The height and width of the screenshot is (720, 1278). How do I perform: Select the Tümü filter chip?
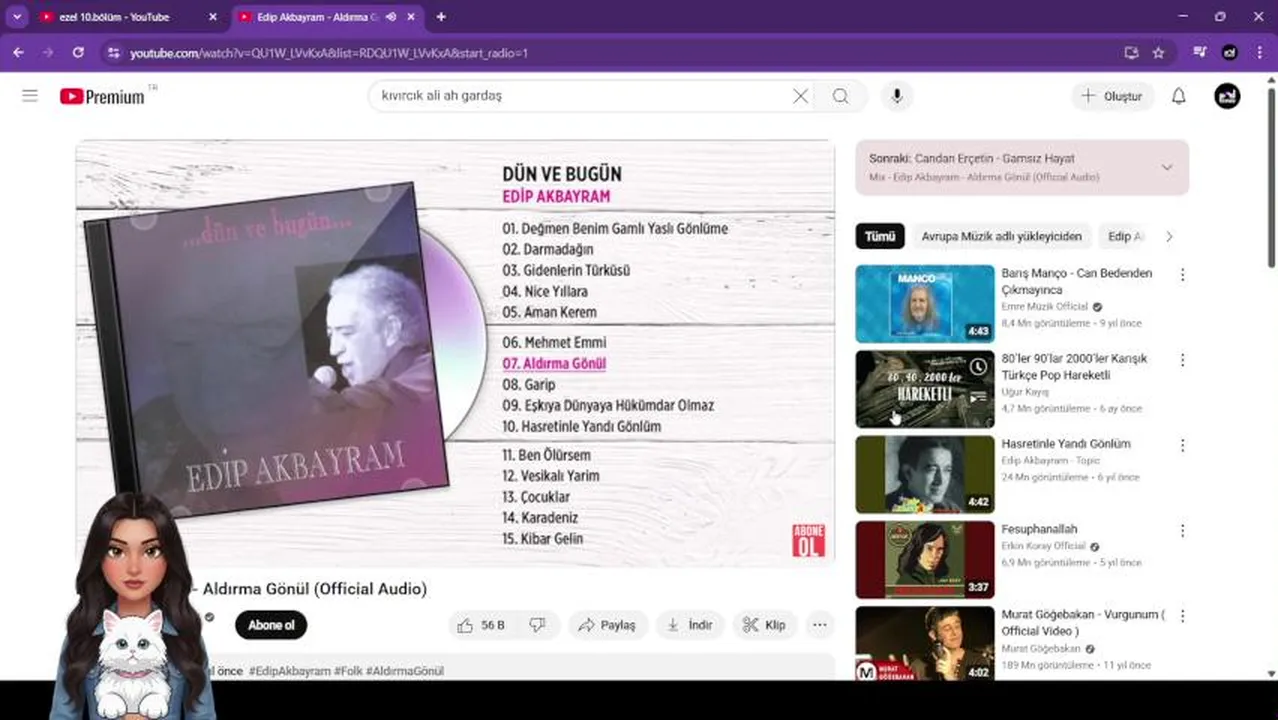click(x=880, y=237)
